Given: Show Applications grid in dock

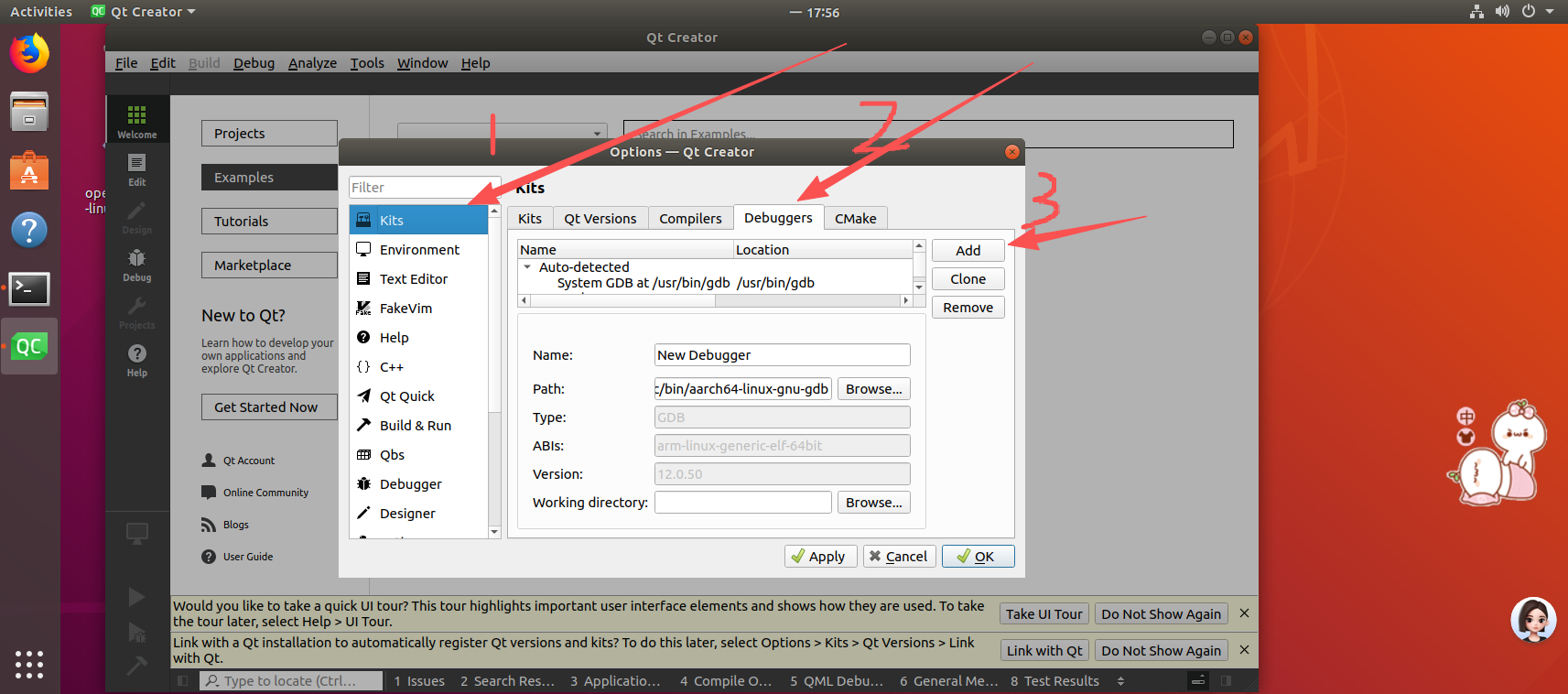Looking at the screenshot, I should click(29, 664).
